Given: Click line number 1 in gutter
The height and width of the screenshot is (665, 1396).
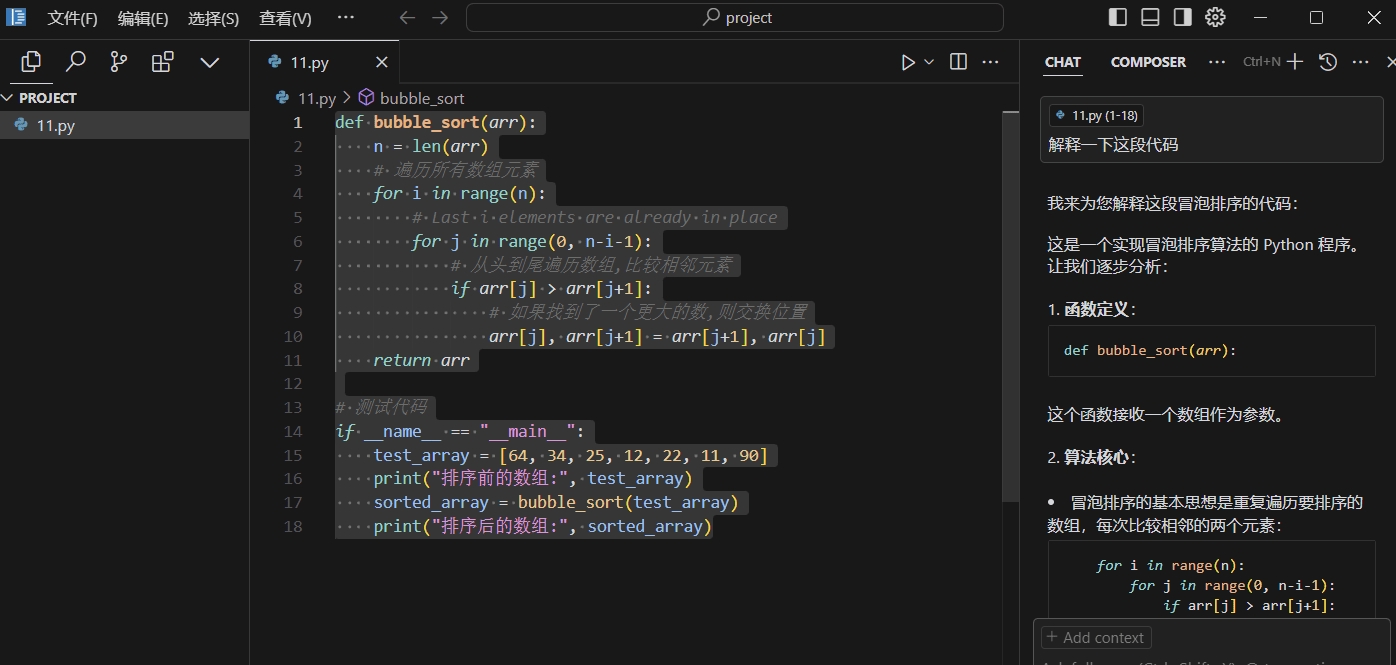Looking at the screenshot, I should click(296, 123).
